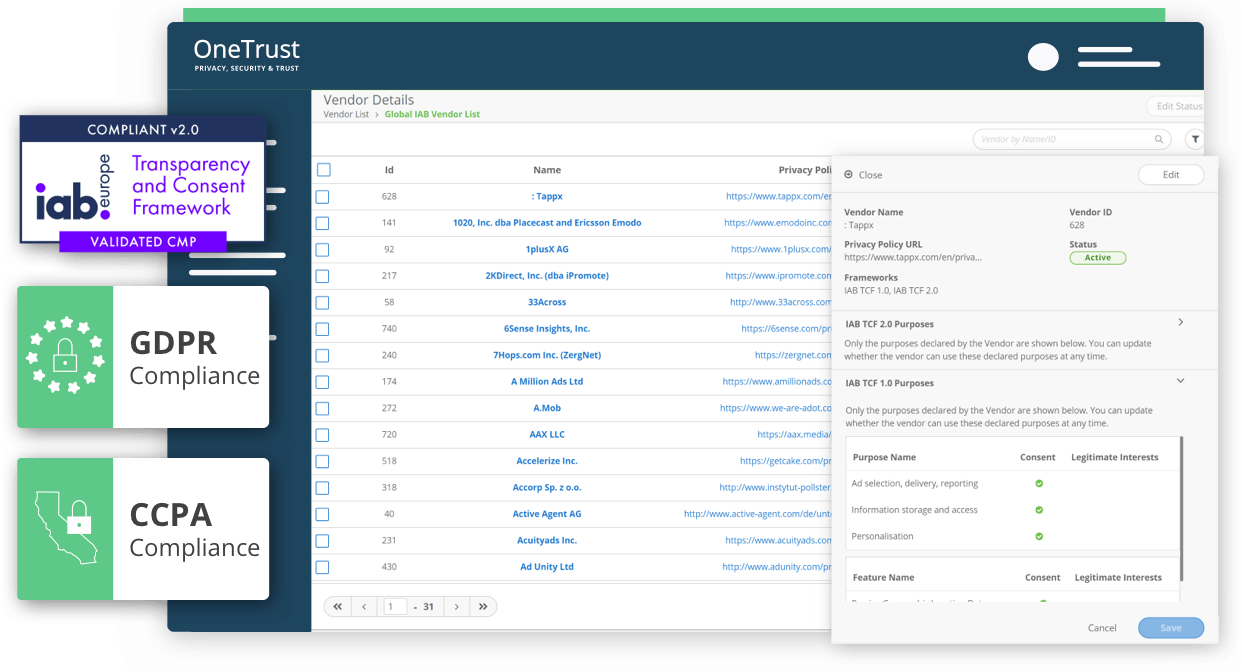
Task: Open the Global IAB Vendor List breadcrumb
Action: [432, 115]
